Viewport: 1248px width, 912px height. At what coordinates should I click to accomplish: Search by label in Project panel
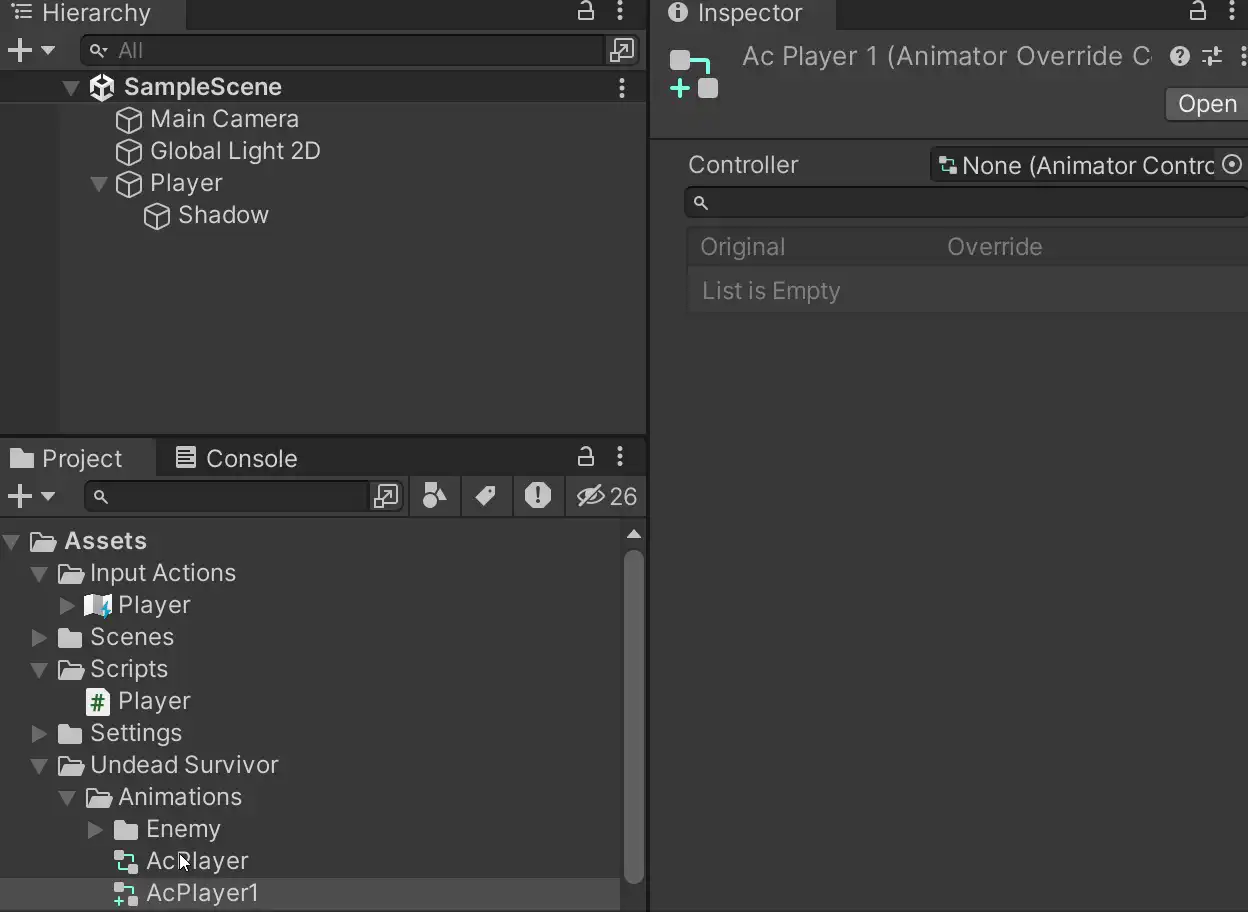[x=486, y=496]
